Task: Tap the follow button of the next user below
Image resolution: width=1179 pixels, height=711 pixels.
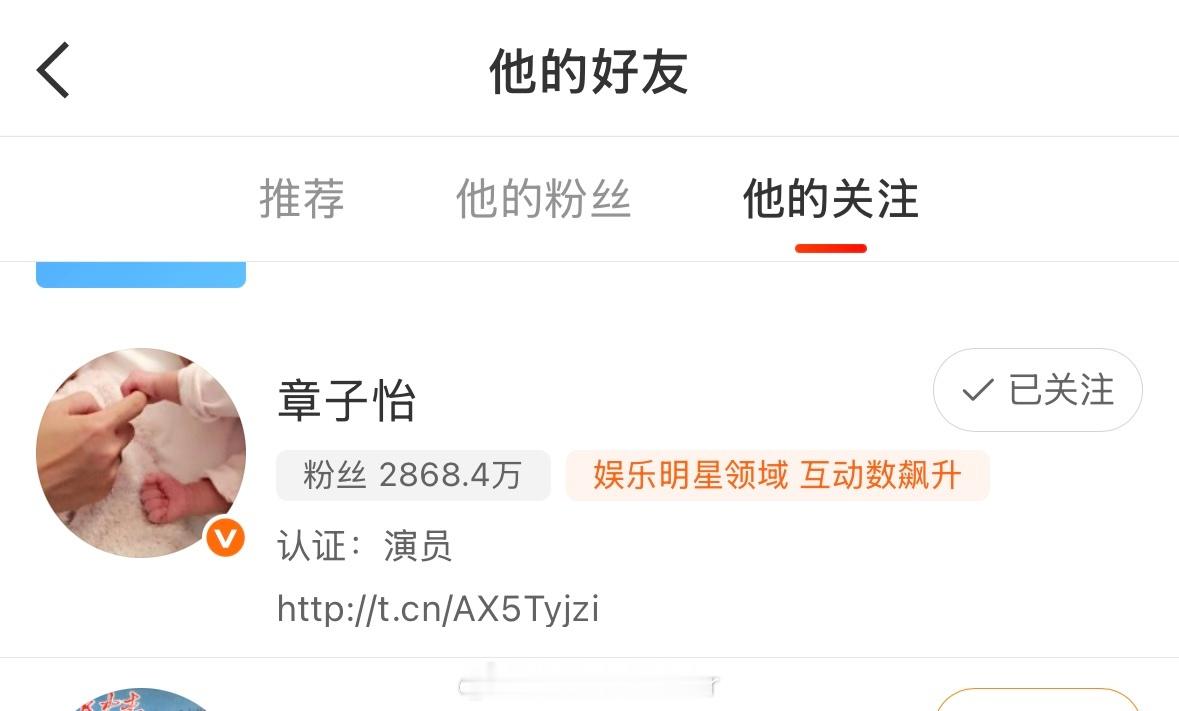Action: point(1038,700)
